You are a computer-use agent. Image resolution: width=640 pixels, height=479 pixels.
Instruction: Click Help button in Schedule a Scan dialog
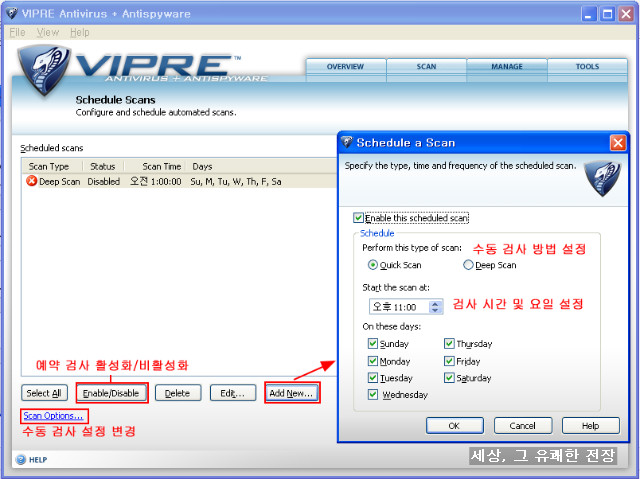point(591,426)
